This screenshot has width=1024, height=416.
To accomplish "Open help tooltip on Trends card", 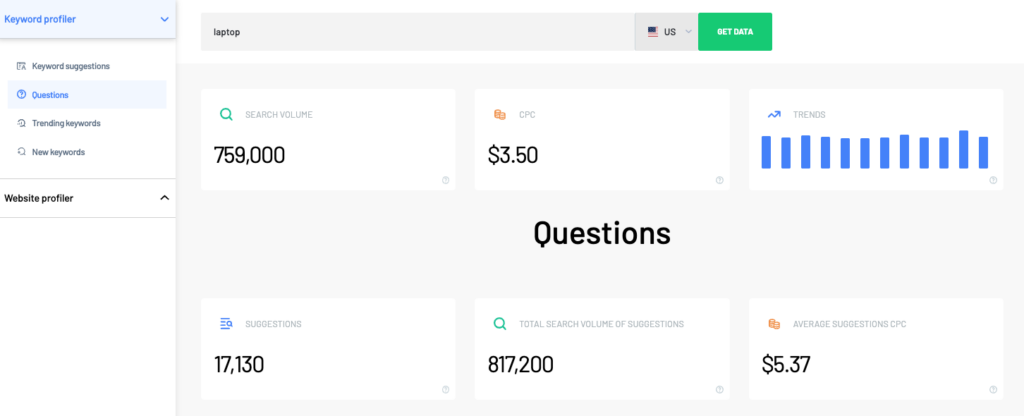I will 993,180.
